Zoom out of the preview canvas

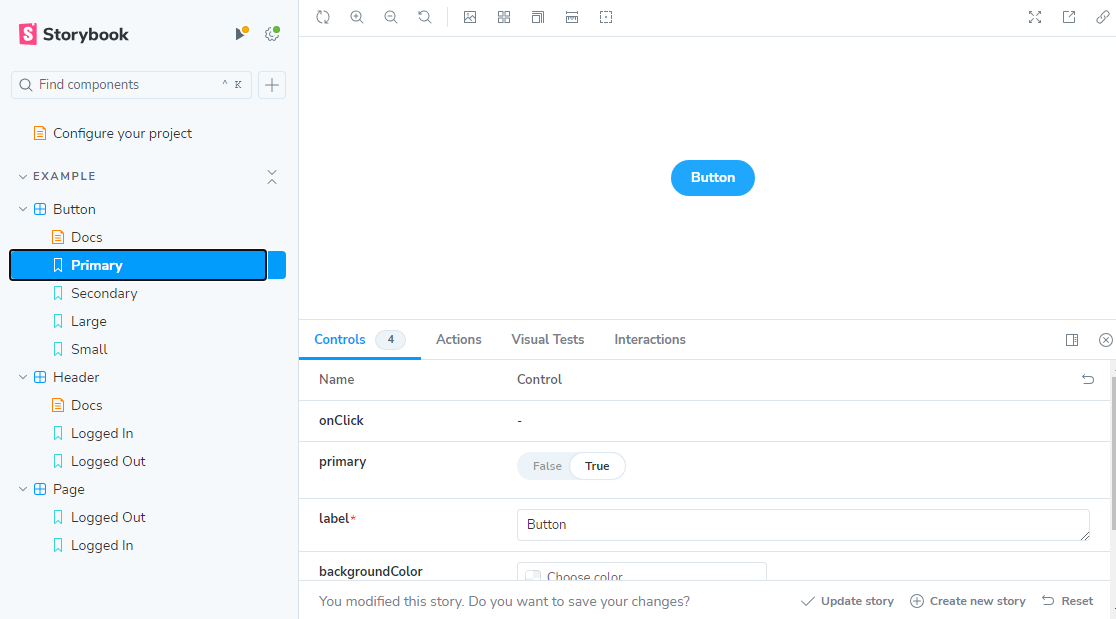[391, 17]
